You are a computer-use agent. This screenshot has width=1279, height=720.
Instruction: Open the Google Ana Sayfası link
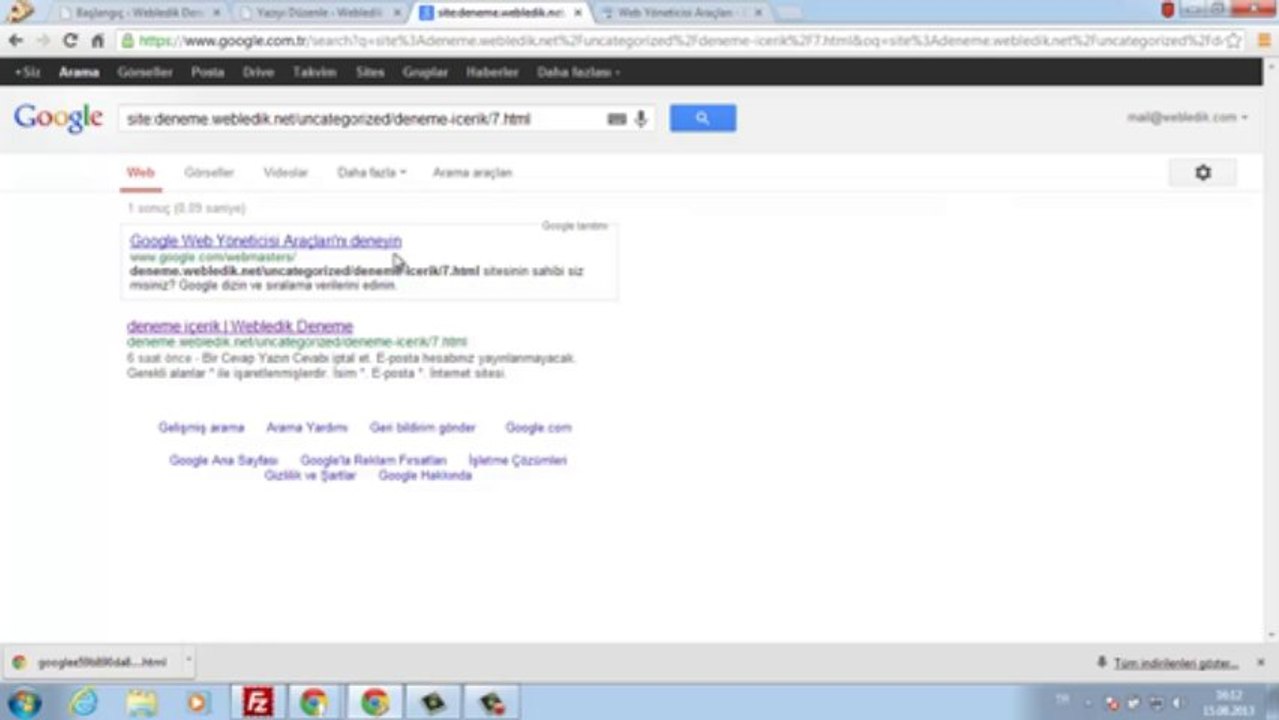coord(223,461)
